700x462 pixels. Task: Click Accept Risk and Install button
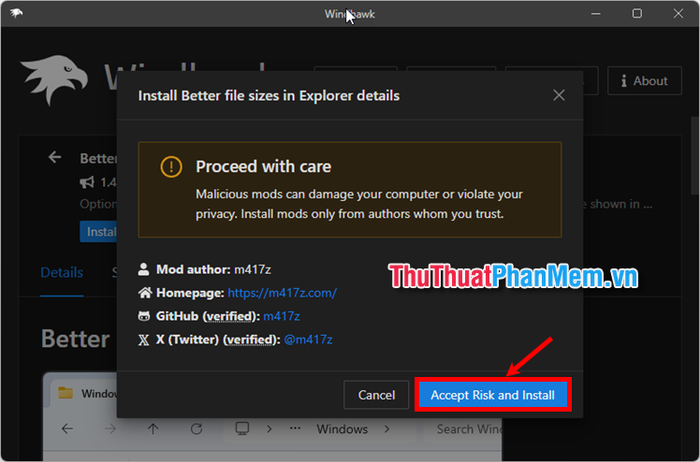click(x=492, y=395)
